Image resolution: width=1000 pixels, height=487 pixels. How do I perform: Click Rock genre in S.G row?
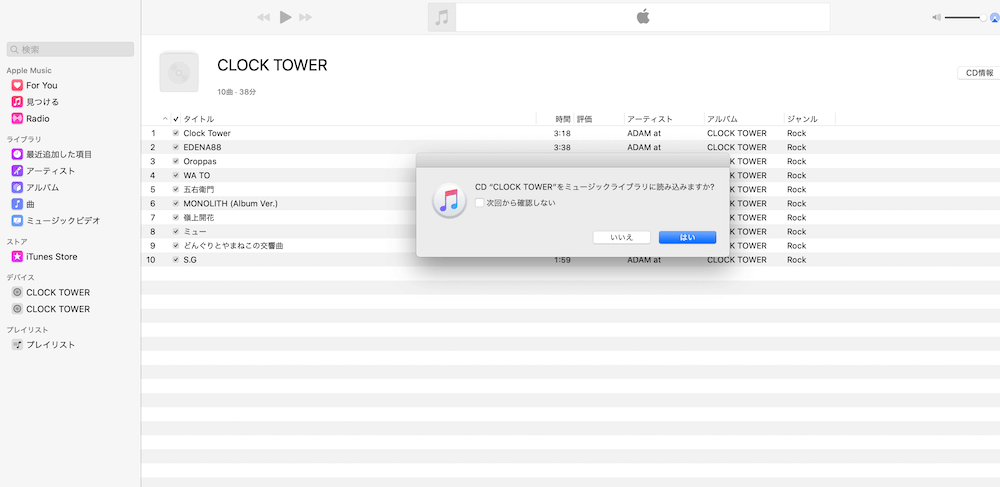click(x=797, y=259)
